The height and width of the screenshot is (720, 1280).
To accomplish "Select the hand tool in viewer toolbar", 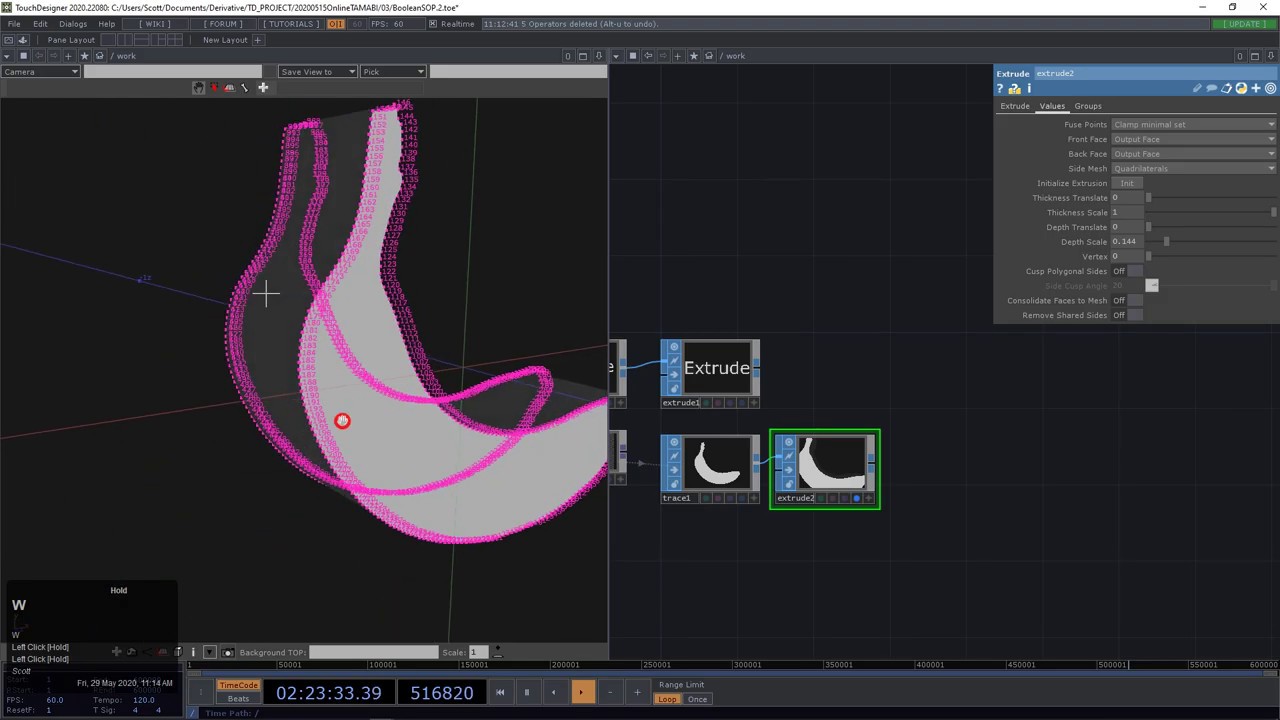I will 198,88.
